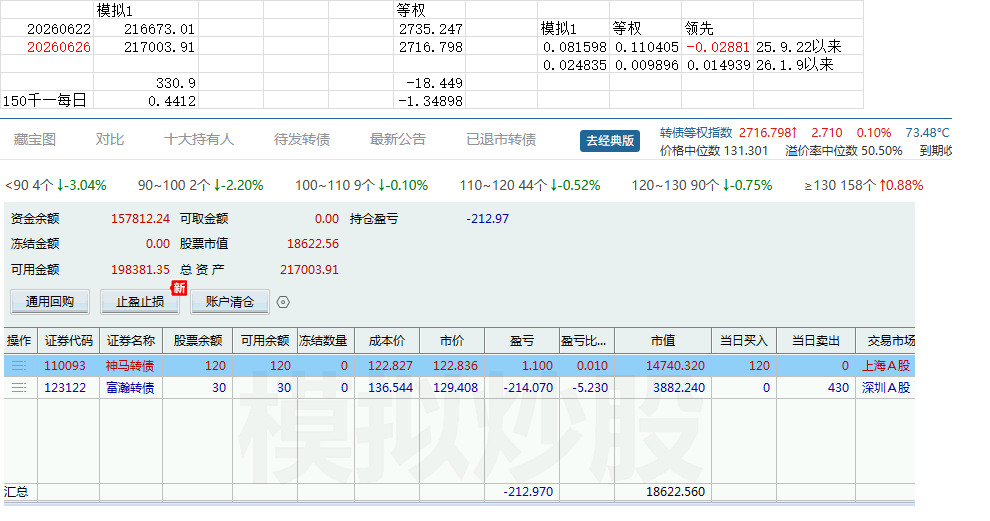Filter by 90~100 2个 price range
The width and height of the screenshot is (990, 521).
[201, 186]
